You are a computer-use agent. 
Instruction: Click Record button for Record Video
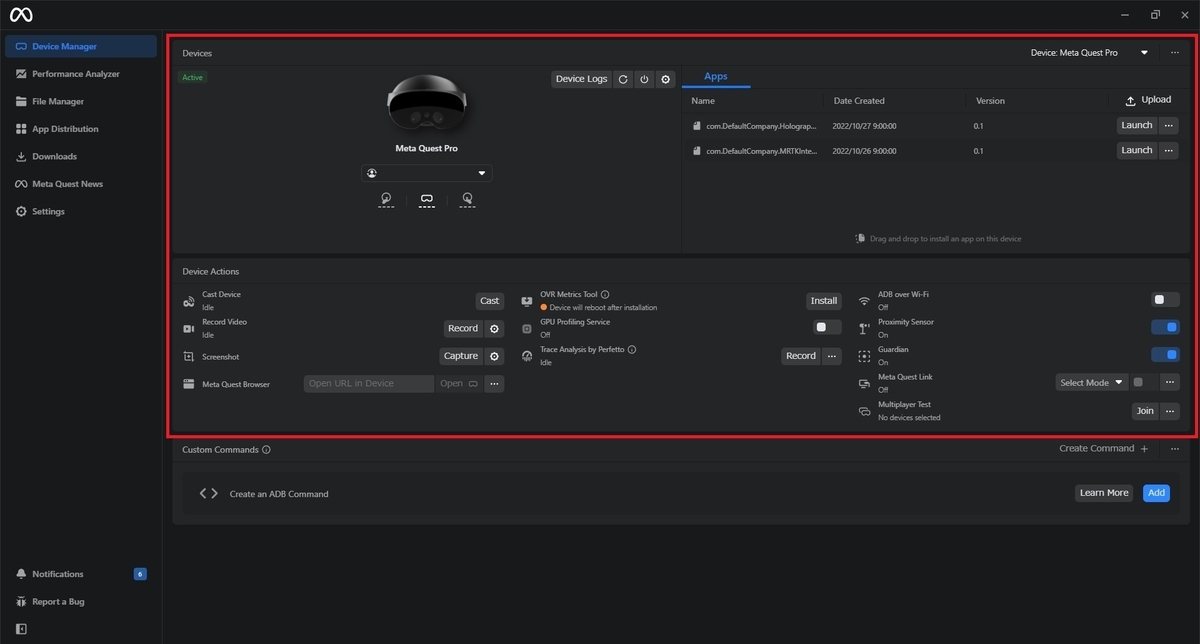(x=463, y=328)
